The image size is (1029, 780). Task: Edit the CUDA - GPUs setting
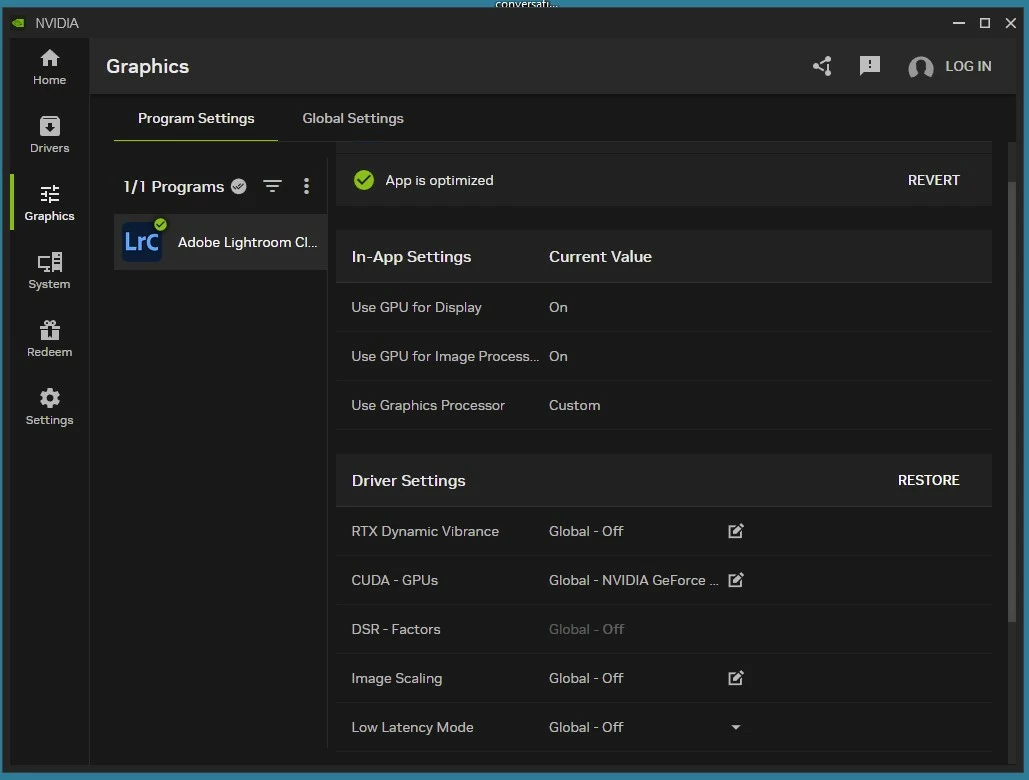(x=736, y=580)
